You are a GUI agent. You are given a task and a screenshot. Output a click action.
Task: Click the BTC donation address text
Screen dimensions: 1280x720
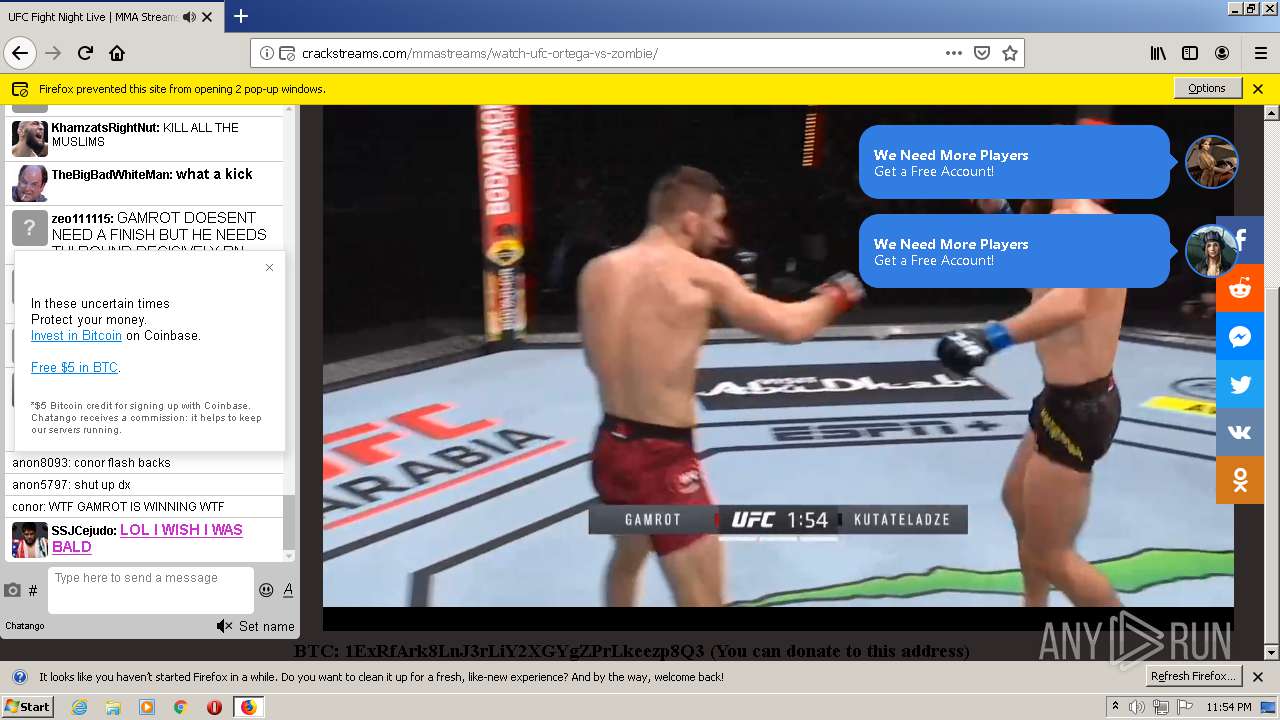pos(631,651)
